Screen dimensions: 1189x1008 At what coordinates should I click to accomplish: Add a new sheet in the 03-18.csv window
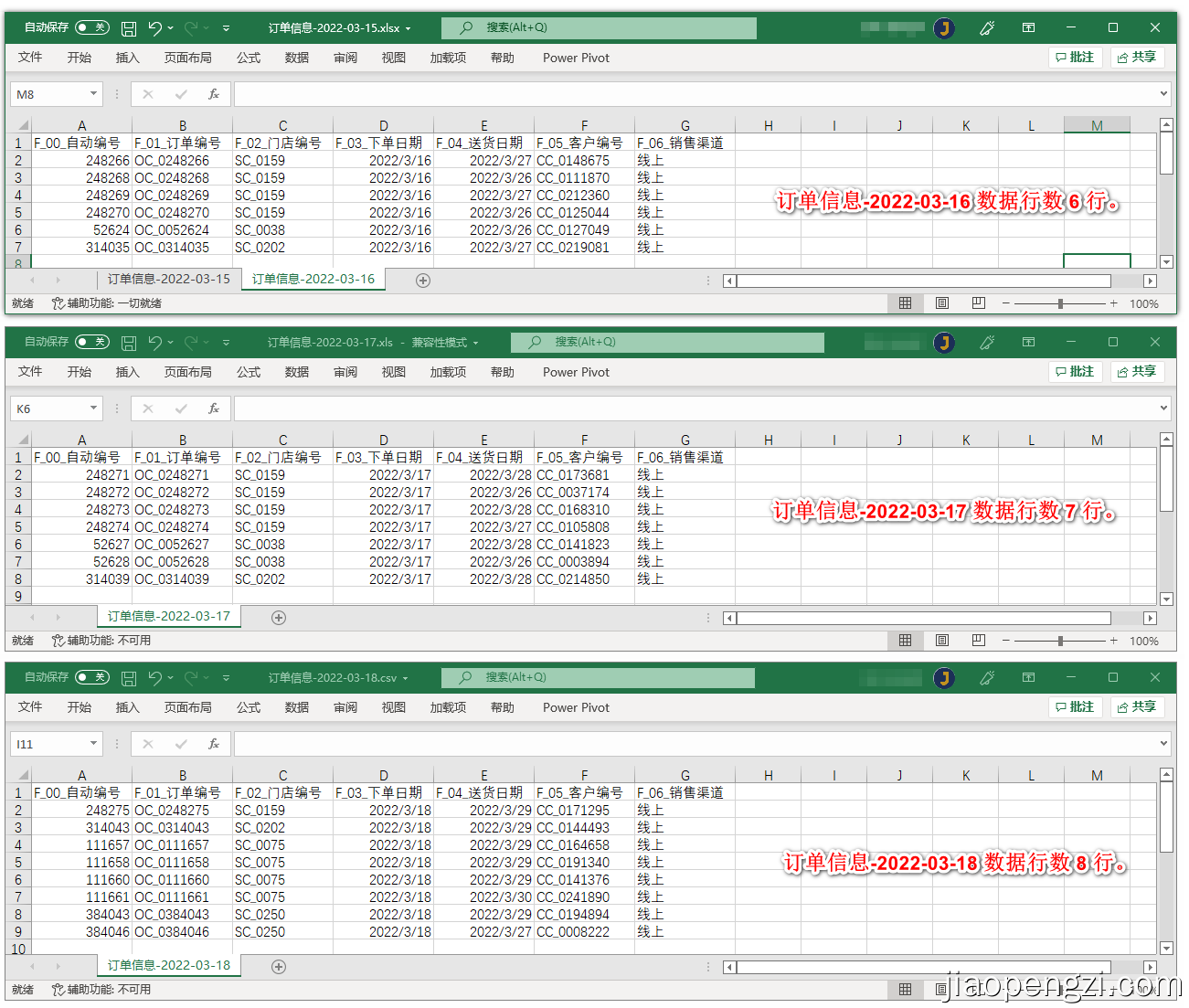tap(279, 967)
